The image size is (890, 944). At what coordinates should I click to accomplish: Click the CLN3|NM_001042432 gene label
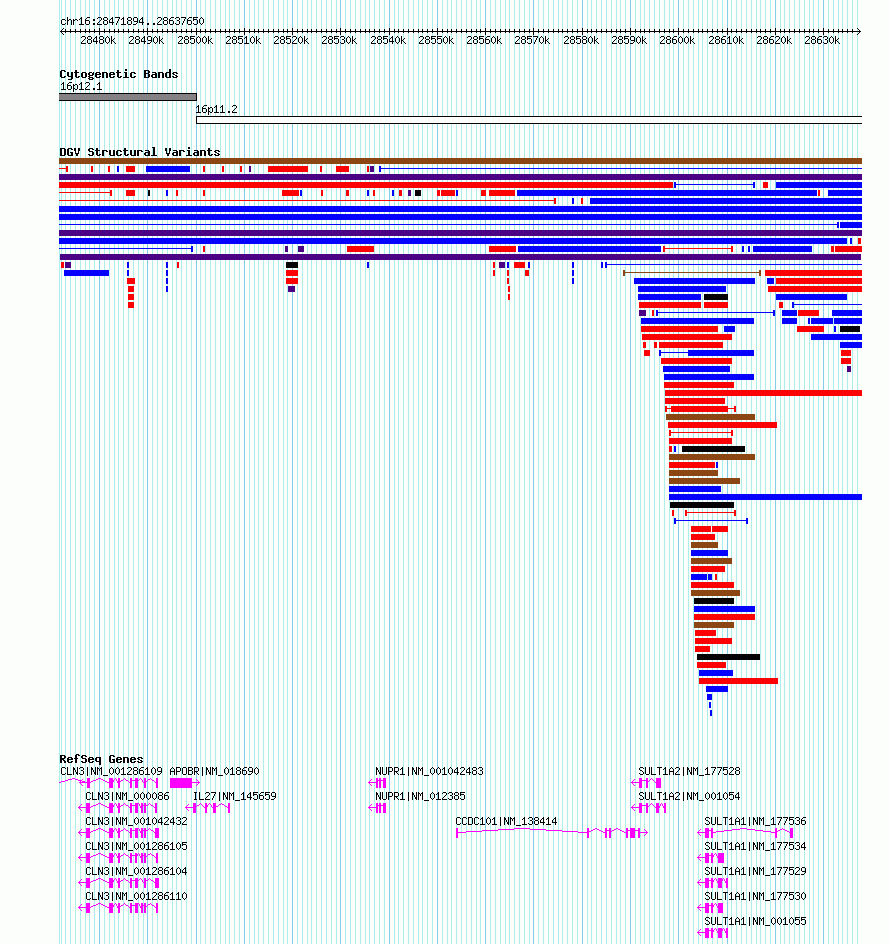click(x=136, y=821)
